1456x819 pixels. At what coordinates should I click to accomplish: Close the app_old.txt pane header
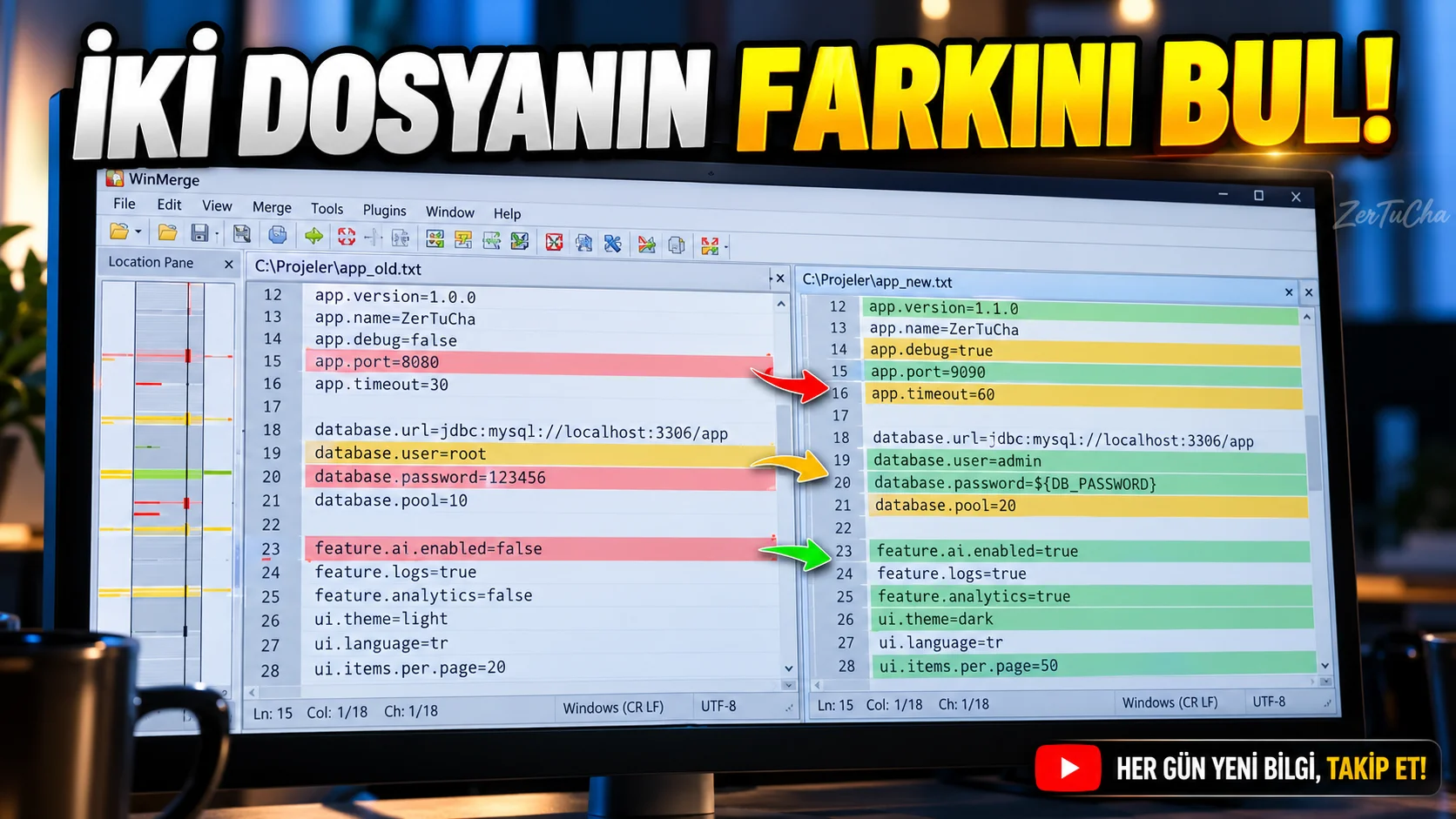(x=780, y=279)
